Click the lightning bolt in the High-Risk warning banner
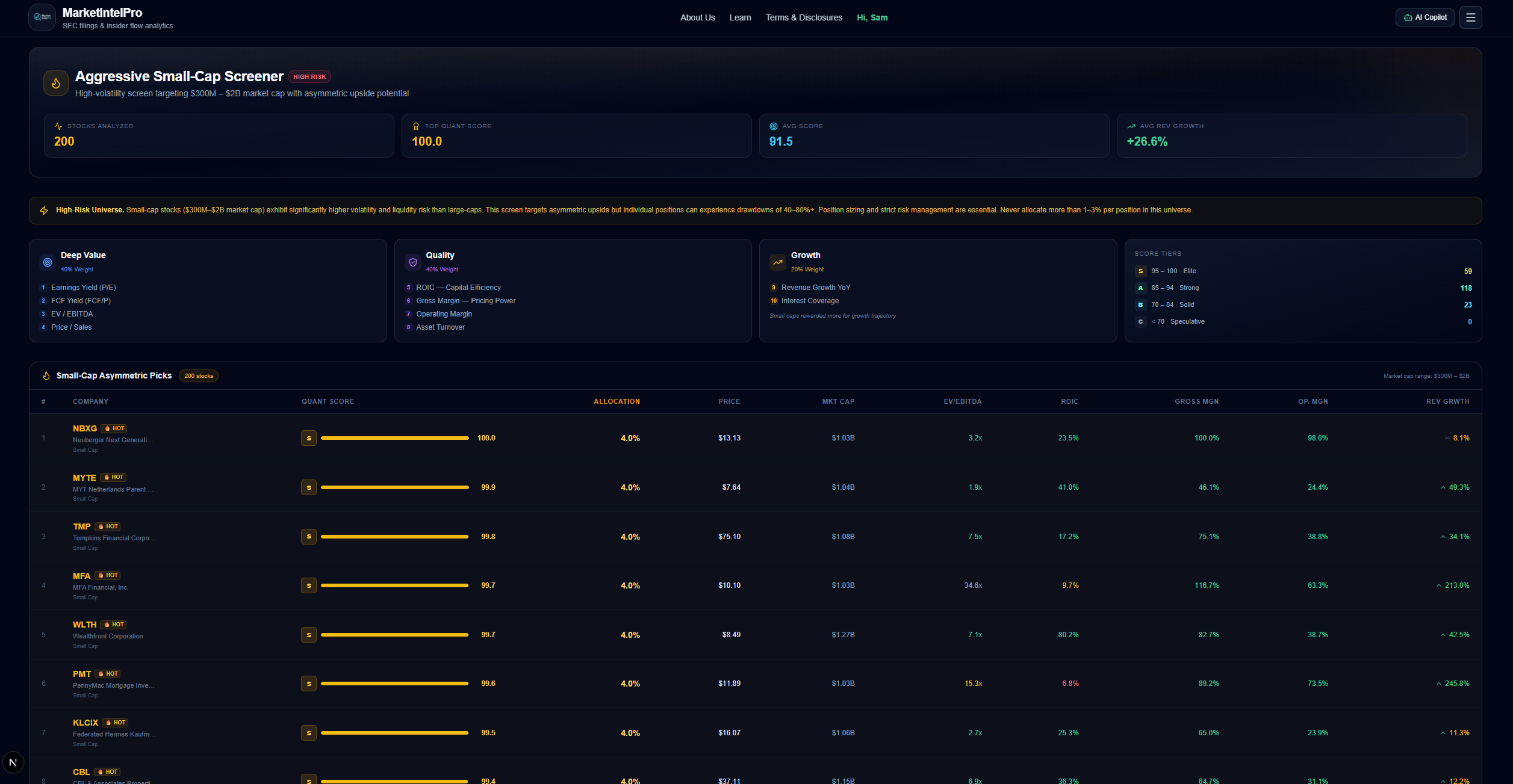This screenshot has width=1513, height=784. tap(44, 210)
